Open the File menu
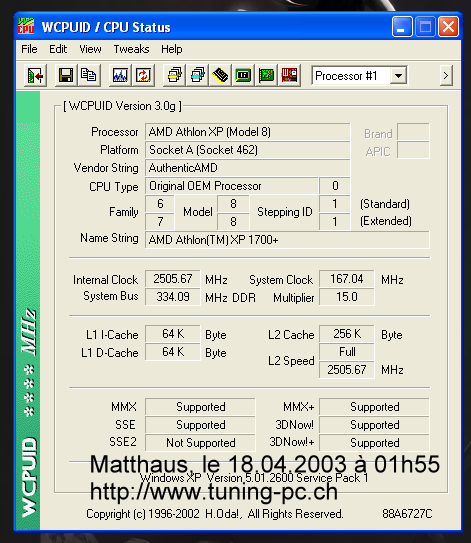 point(29,49)
